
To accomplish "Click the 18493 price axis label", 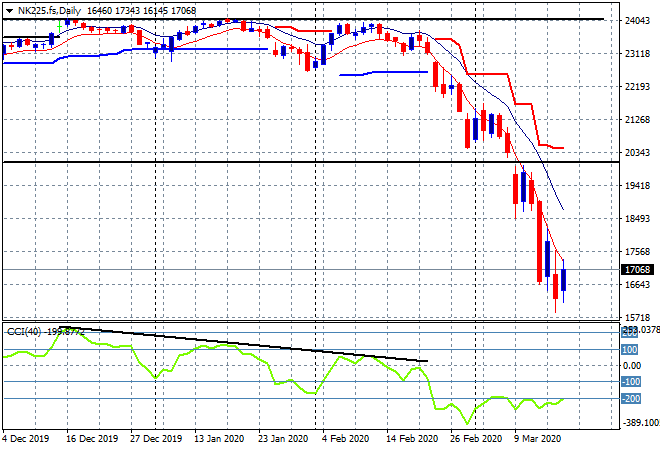I will tap(637, 218).
